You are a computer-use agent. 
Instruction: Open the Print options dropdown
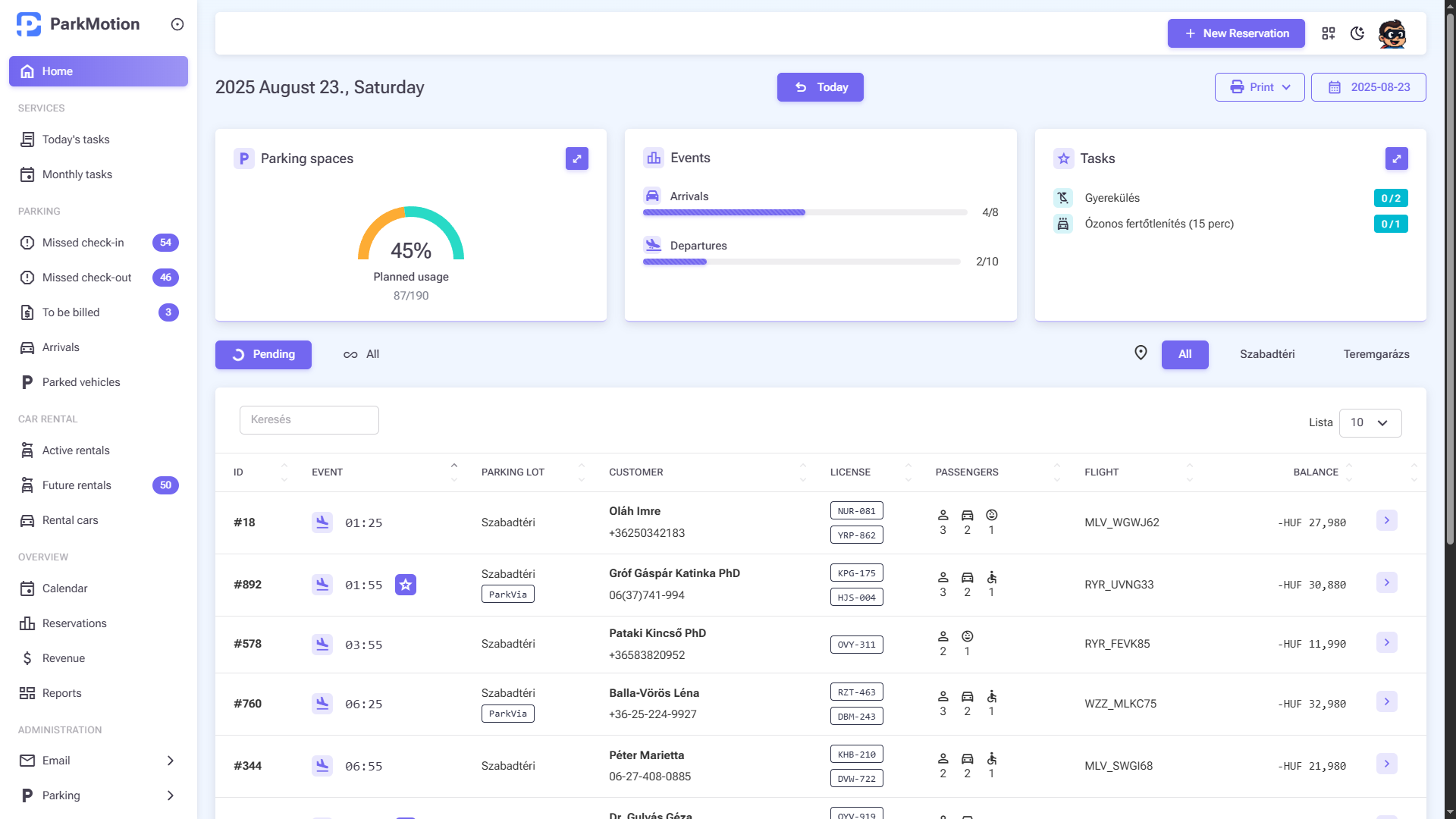1259,86
